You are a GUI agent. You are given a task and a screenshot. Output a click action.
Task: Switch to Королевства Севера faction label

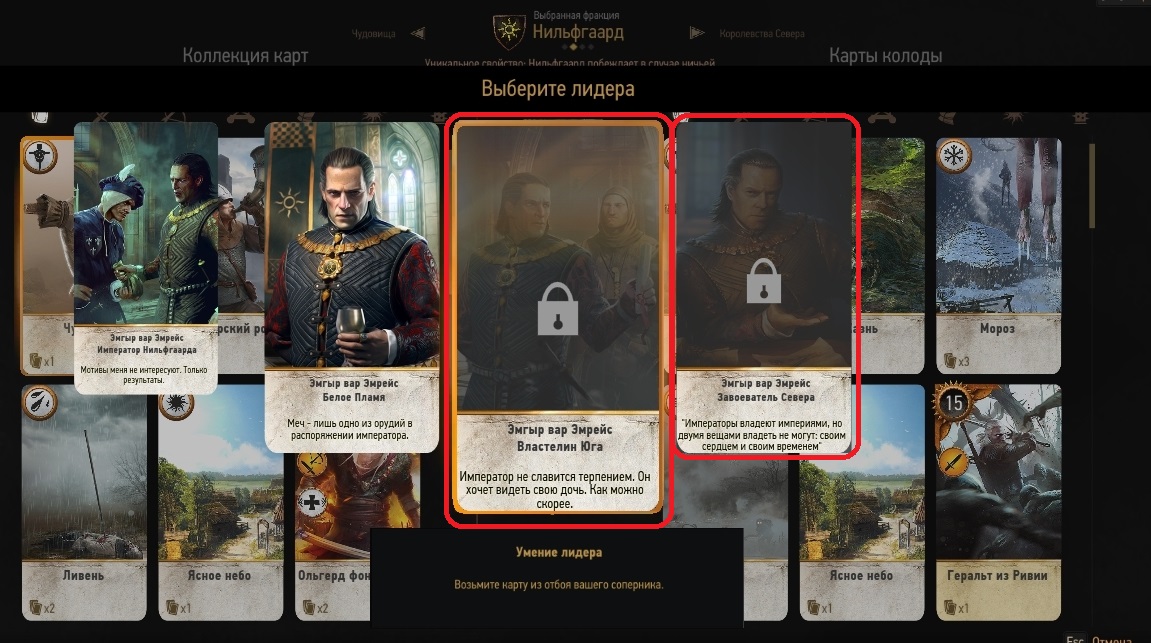762,34
